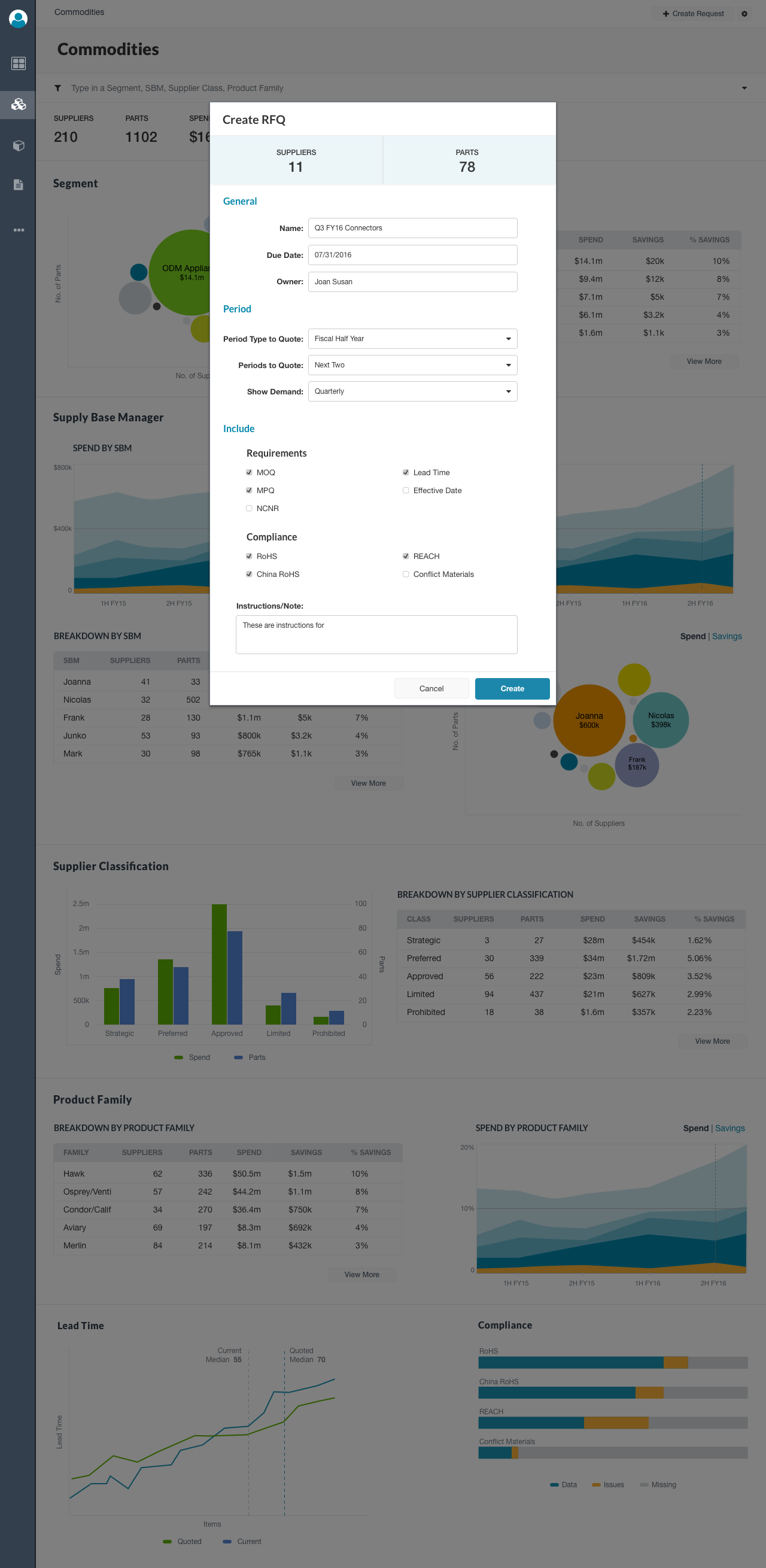766x1568 pixels.
Task: Cancel the Create RFQ dialog
Action: pos(431,688)
